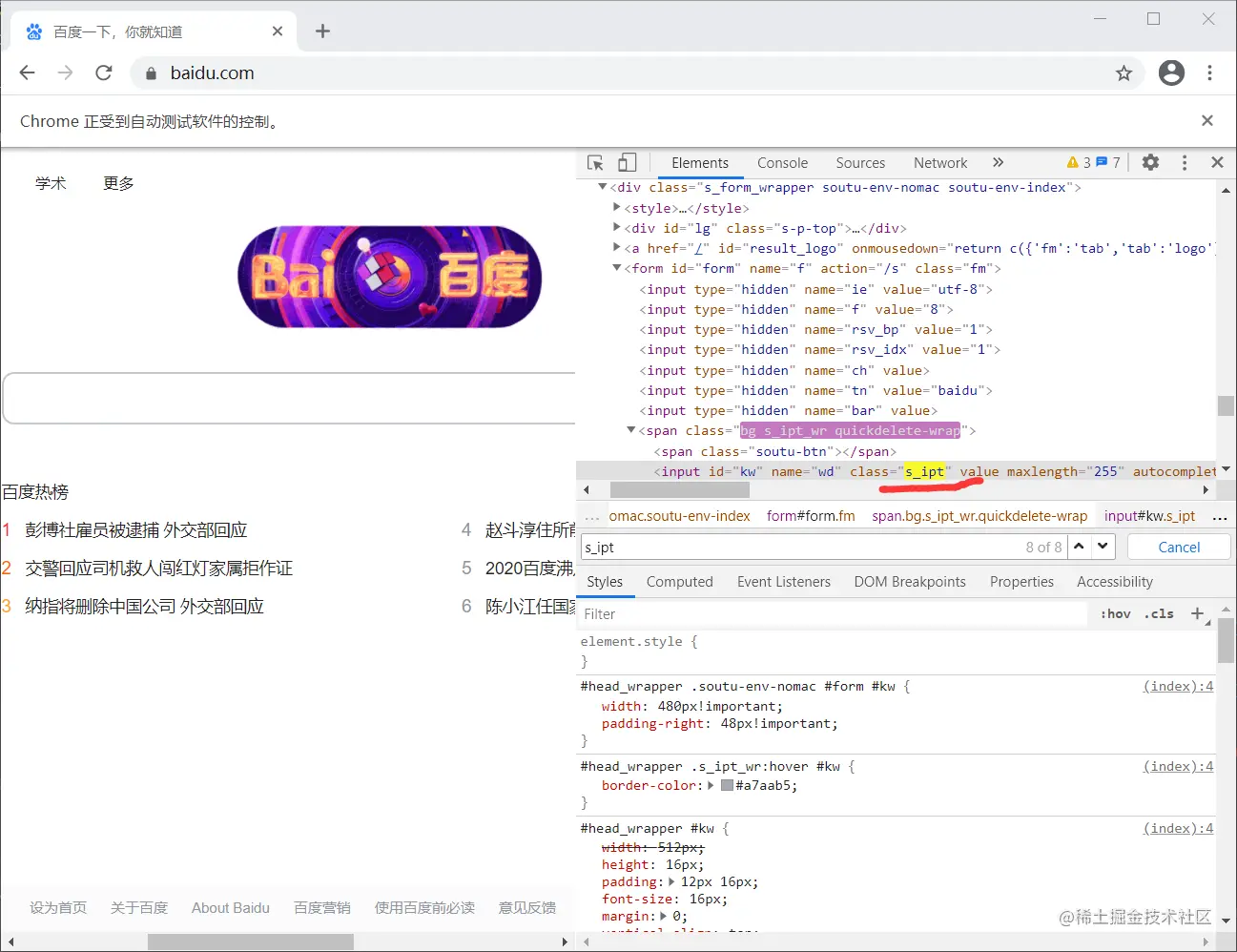Open the Sources panel tab
Image resolution: width=1237 pixels, height=952 pixels.
[x=860, y=163]
